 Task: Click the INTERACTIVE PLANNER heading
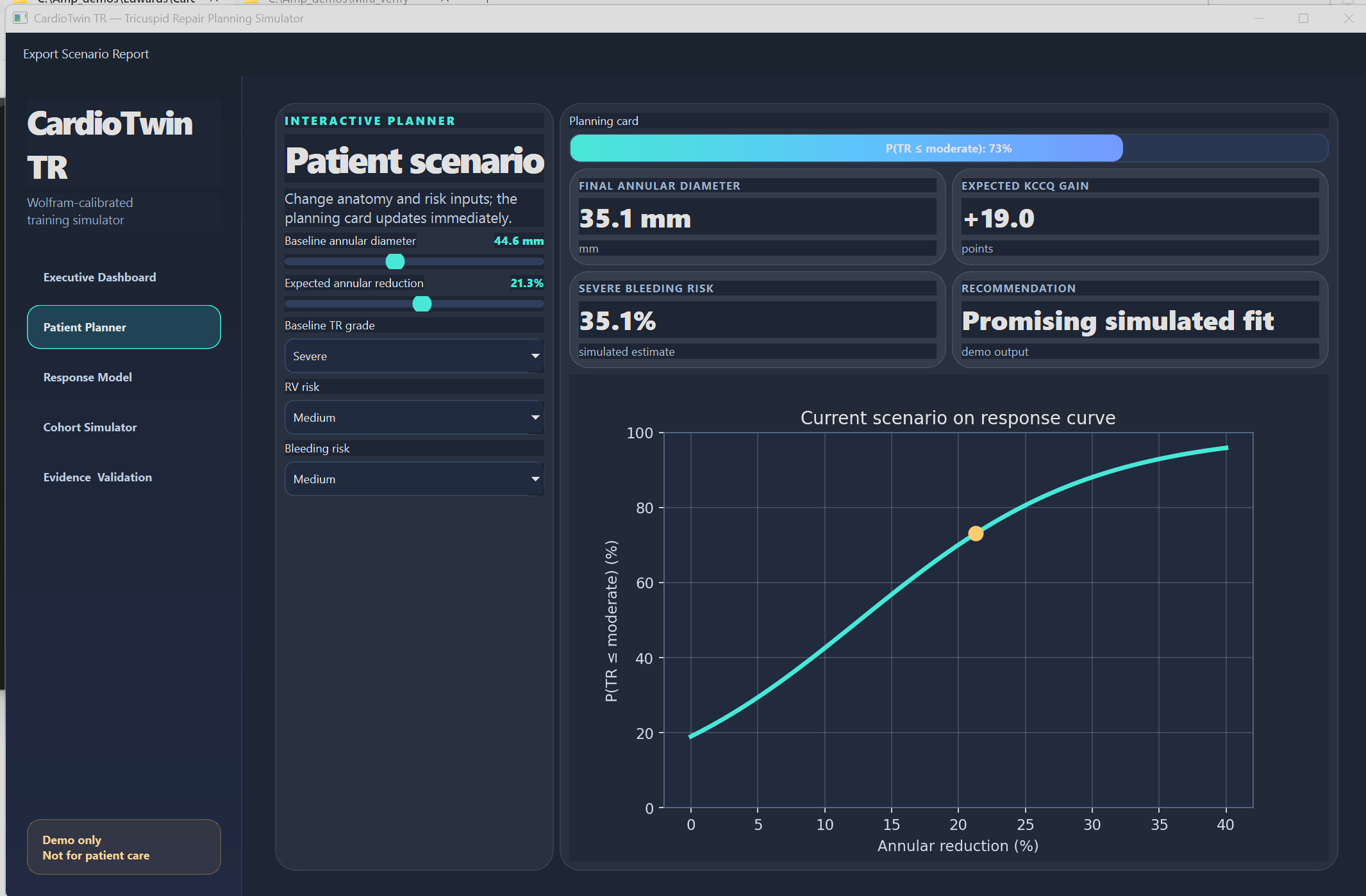[370, 121]
